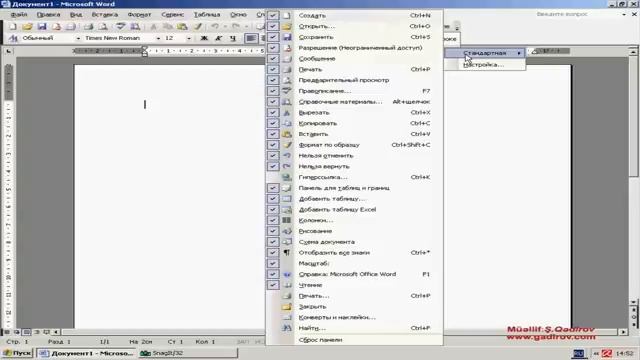
Task: Open the Файл menu
Action: click(19, 15)
